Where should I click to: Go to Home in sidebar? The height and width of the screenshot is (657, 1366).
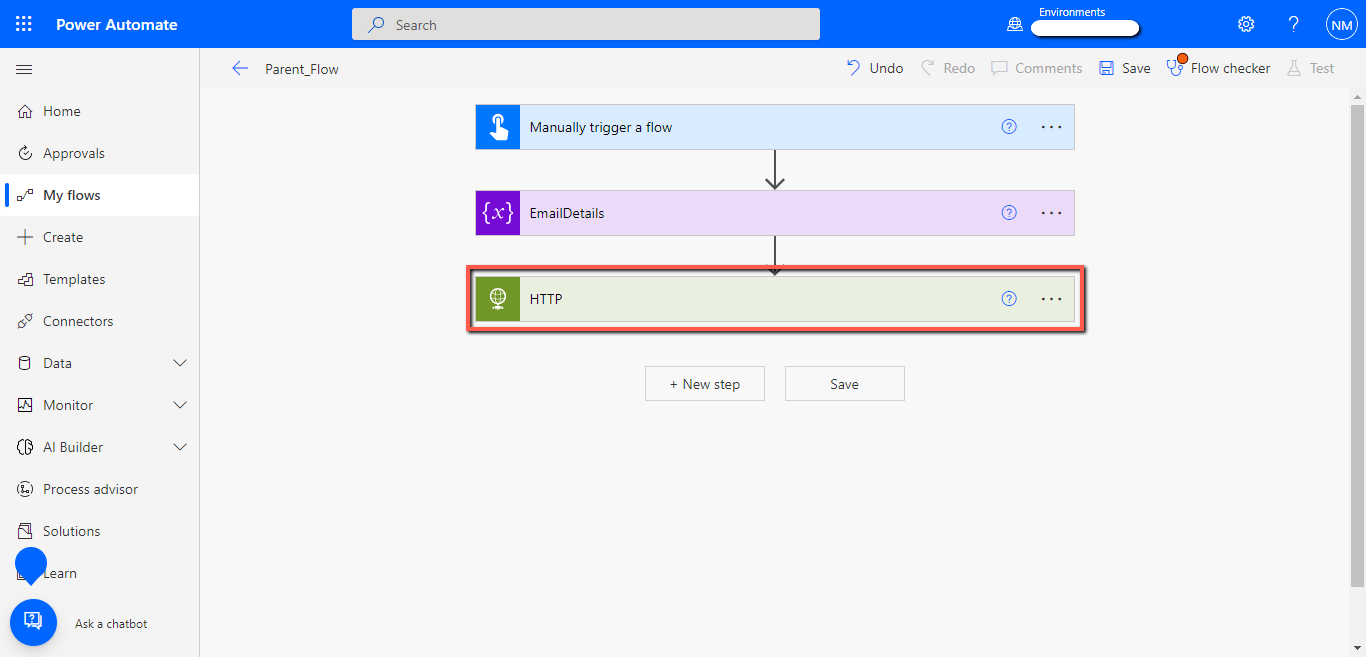click(x=99, y=111)
